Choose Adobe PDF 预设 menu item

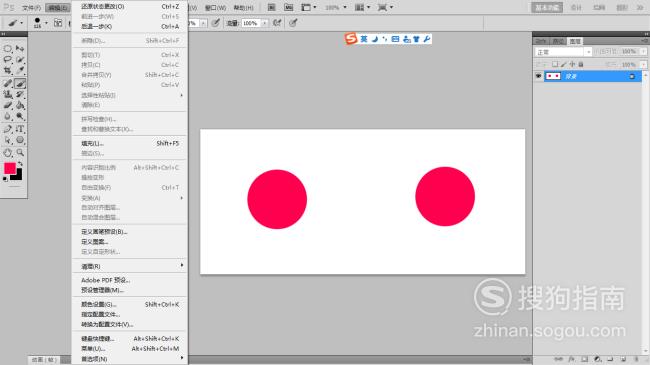point(129,280)
